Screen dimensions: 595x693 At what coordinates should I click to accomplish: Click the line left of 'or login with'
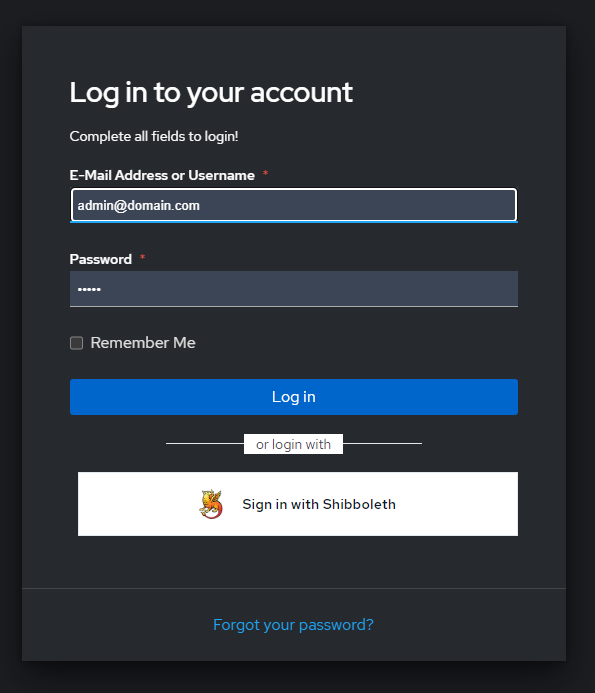tap(205, 443)
